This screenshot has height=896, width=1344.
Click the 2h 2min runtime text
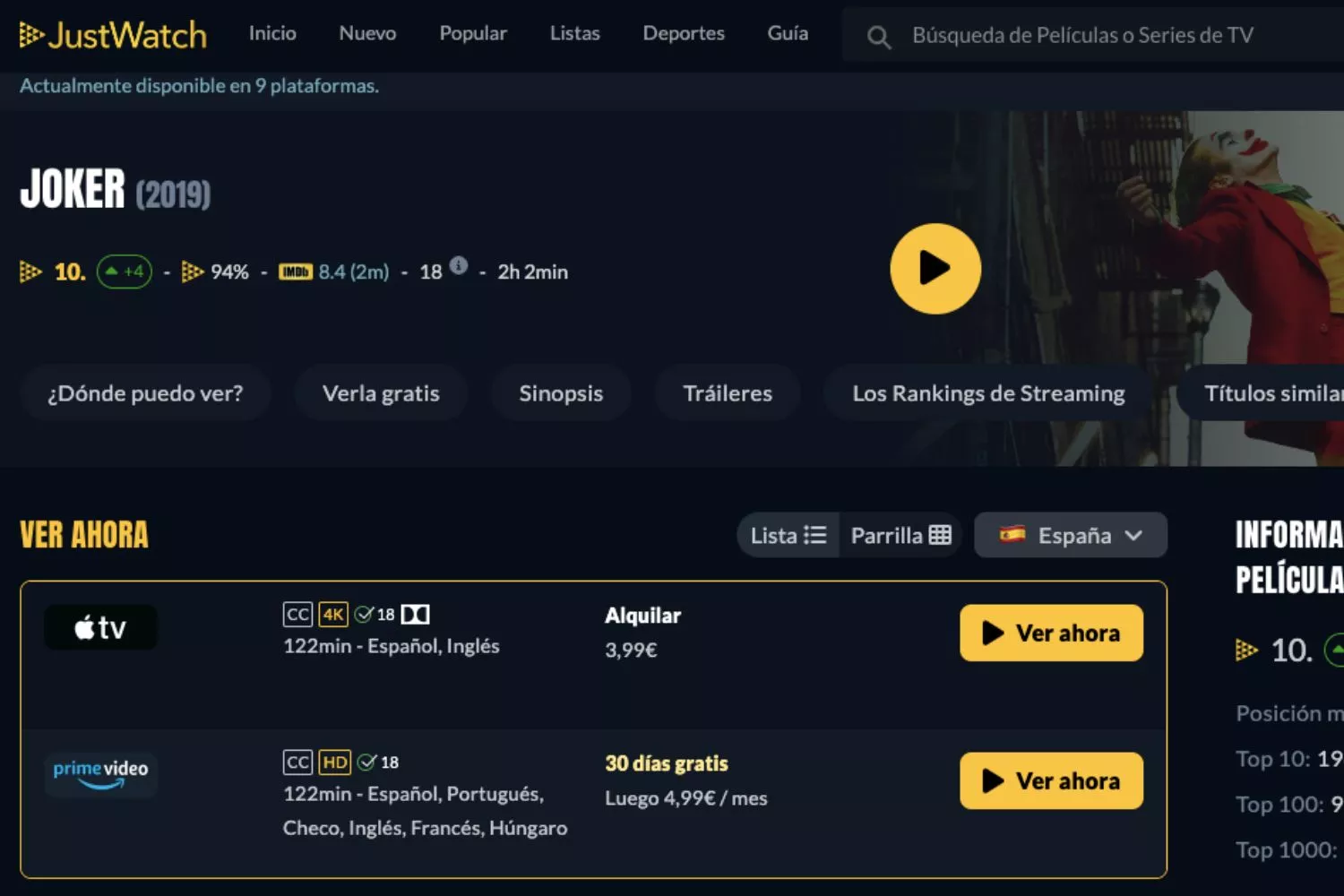click(x=533, y=271)
